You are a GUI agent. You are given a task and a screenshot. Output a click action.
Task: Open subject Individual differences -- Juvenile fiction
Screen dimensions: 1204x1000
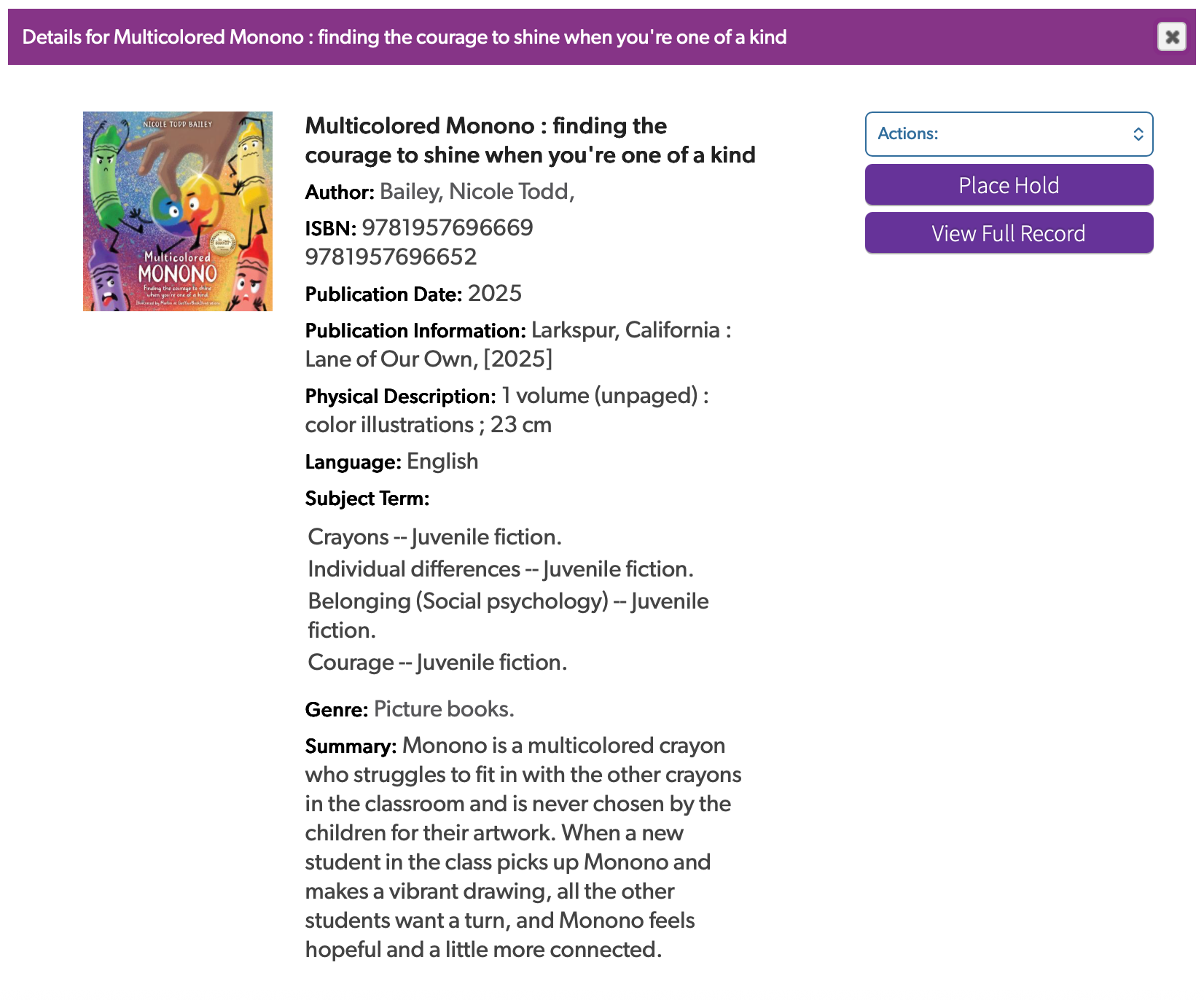(x=501, y=569)
